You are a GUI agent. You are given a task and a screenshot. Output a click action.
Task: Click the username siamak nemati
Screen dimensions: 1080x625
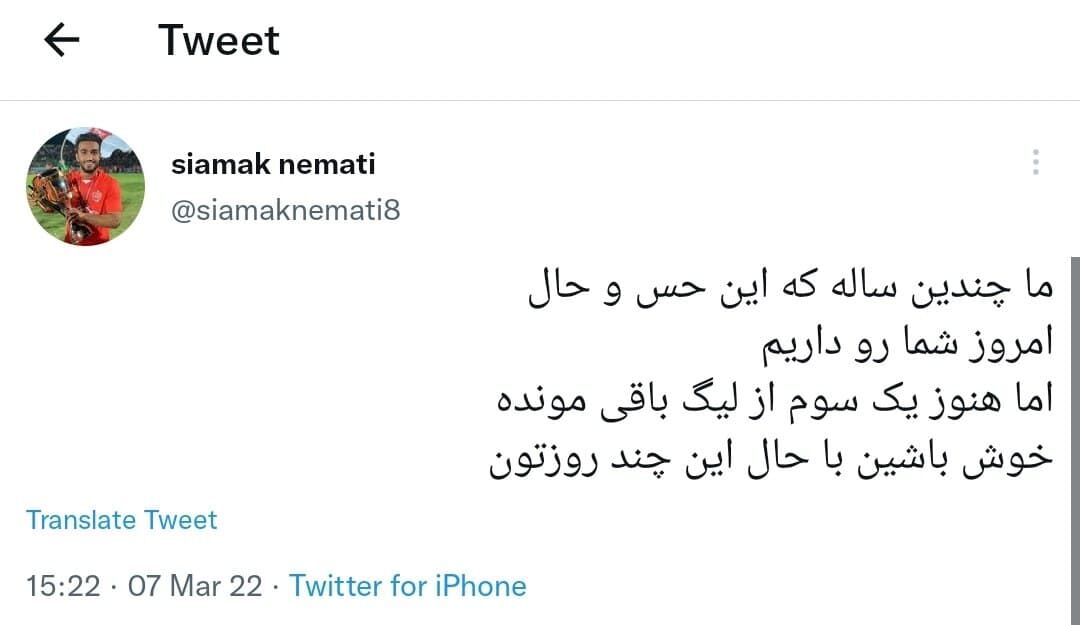click(x=275, y=164)
